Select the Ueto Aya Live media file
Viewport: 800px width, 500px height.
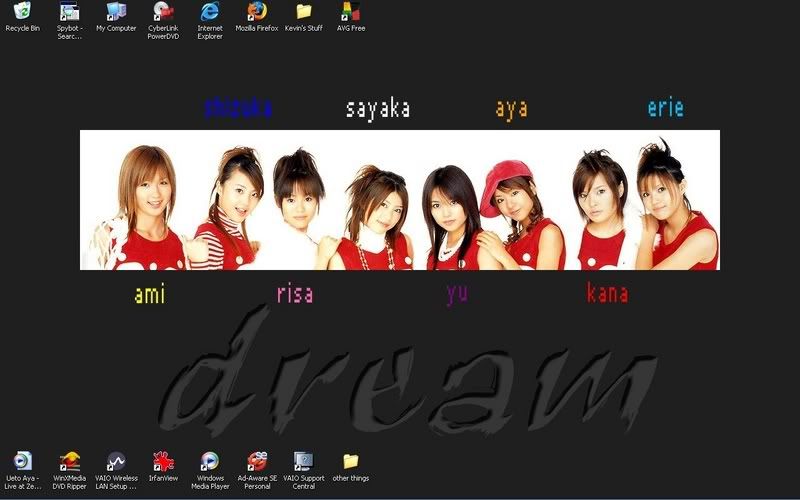coord(22,461)
